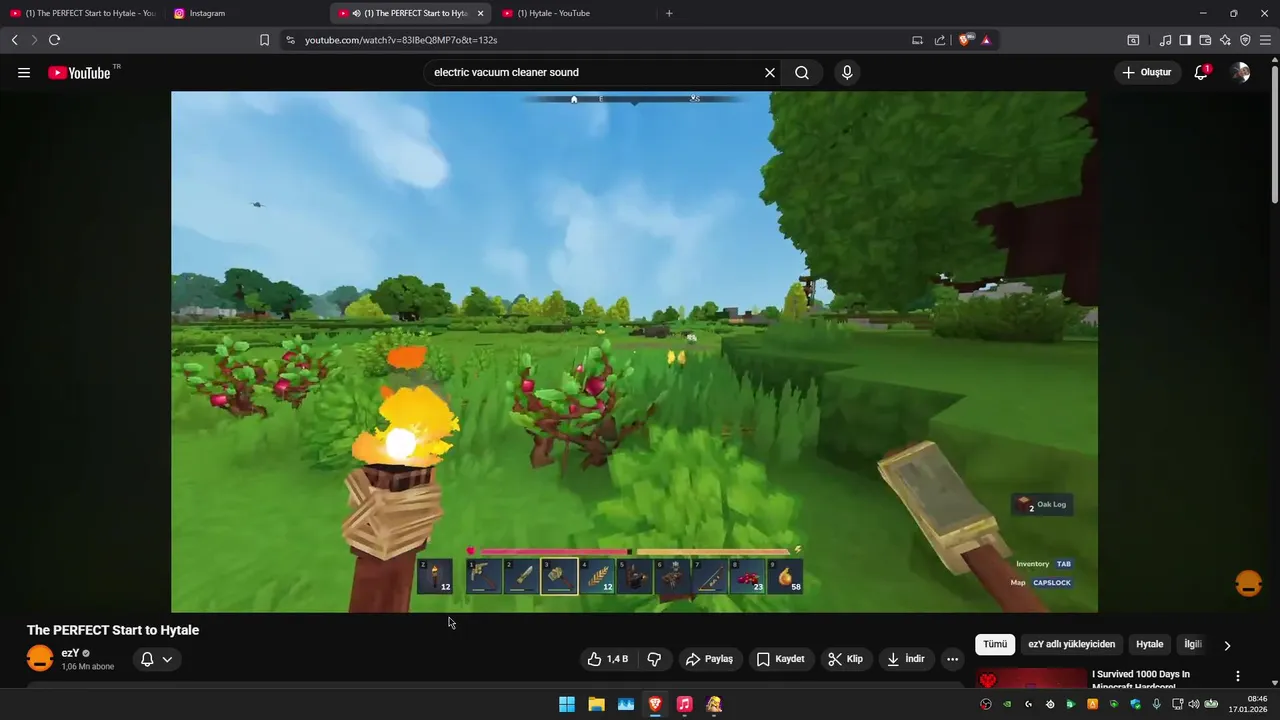The height and width of the screenshot is (720, 1280).
Task: Open Clash of Clans taskbar icon
Action: click(x=714, y=704)
